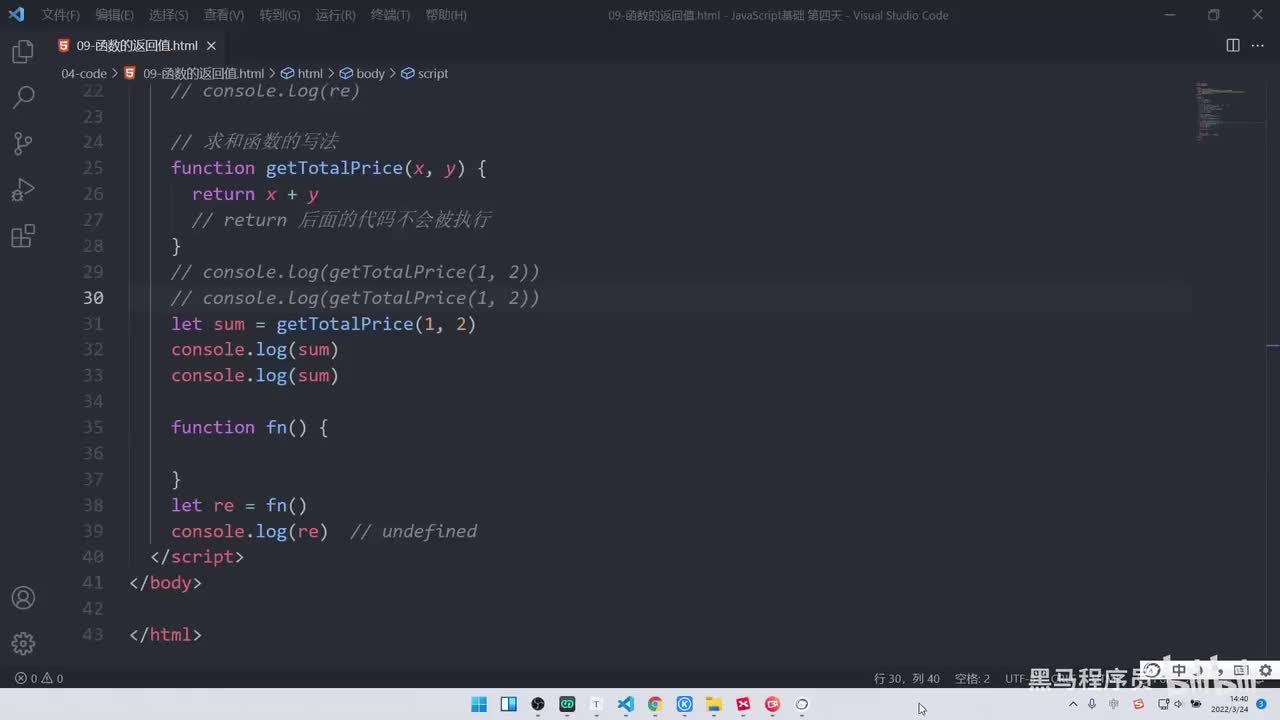The height and width of the screenshot is (720, 1280).
Task: Open the html breadcrumb symbol
Action: click(302, 73)
